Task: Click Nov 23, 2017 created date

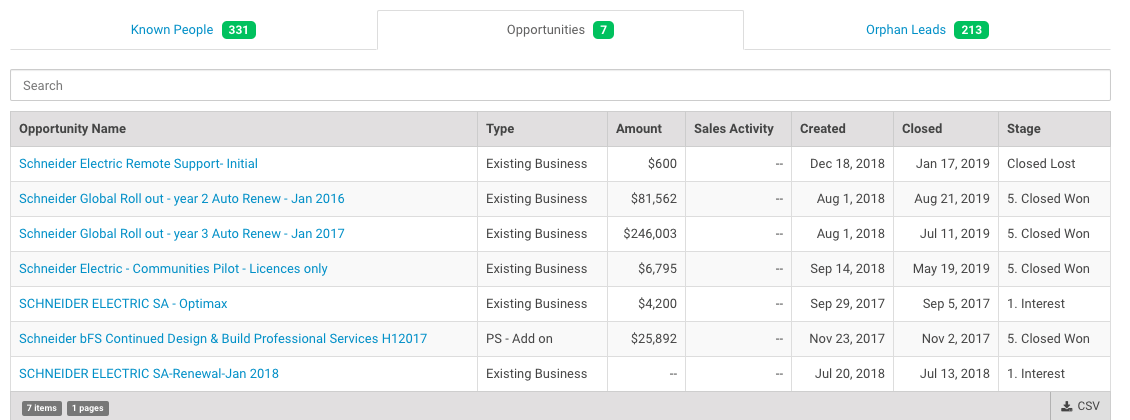Action: [847, 339]
